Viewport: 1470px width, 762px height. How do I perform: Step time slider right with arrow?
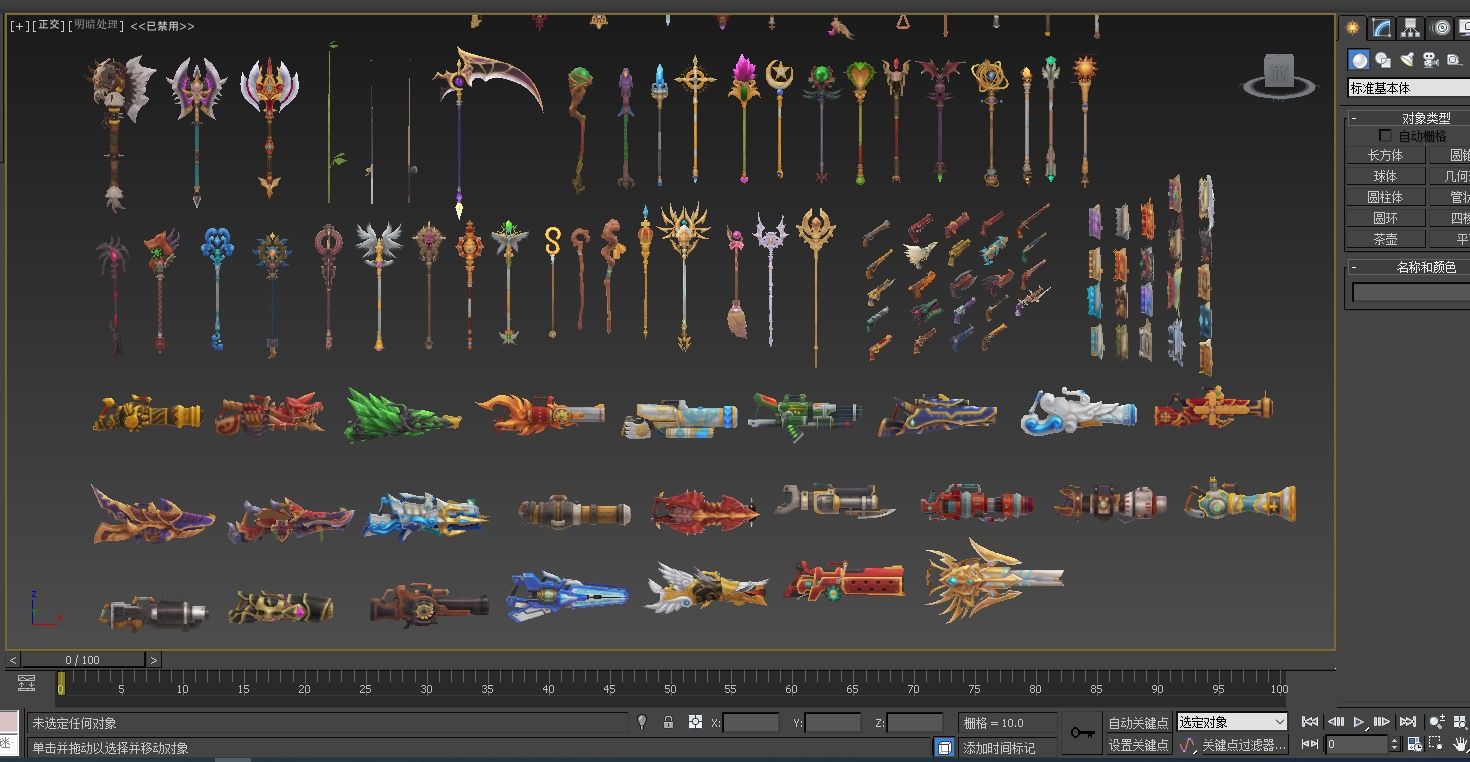coord(153,660)
